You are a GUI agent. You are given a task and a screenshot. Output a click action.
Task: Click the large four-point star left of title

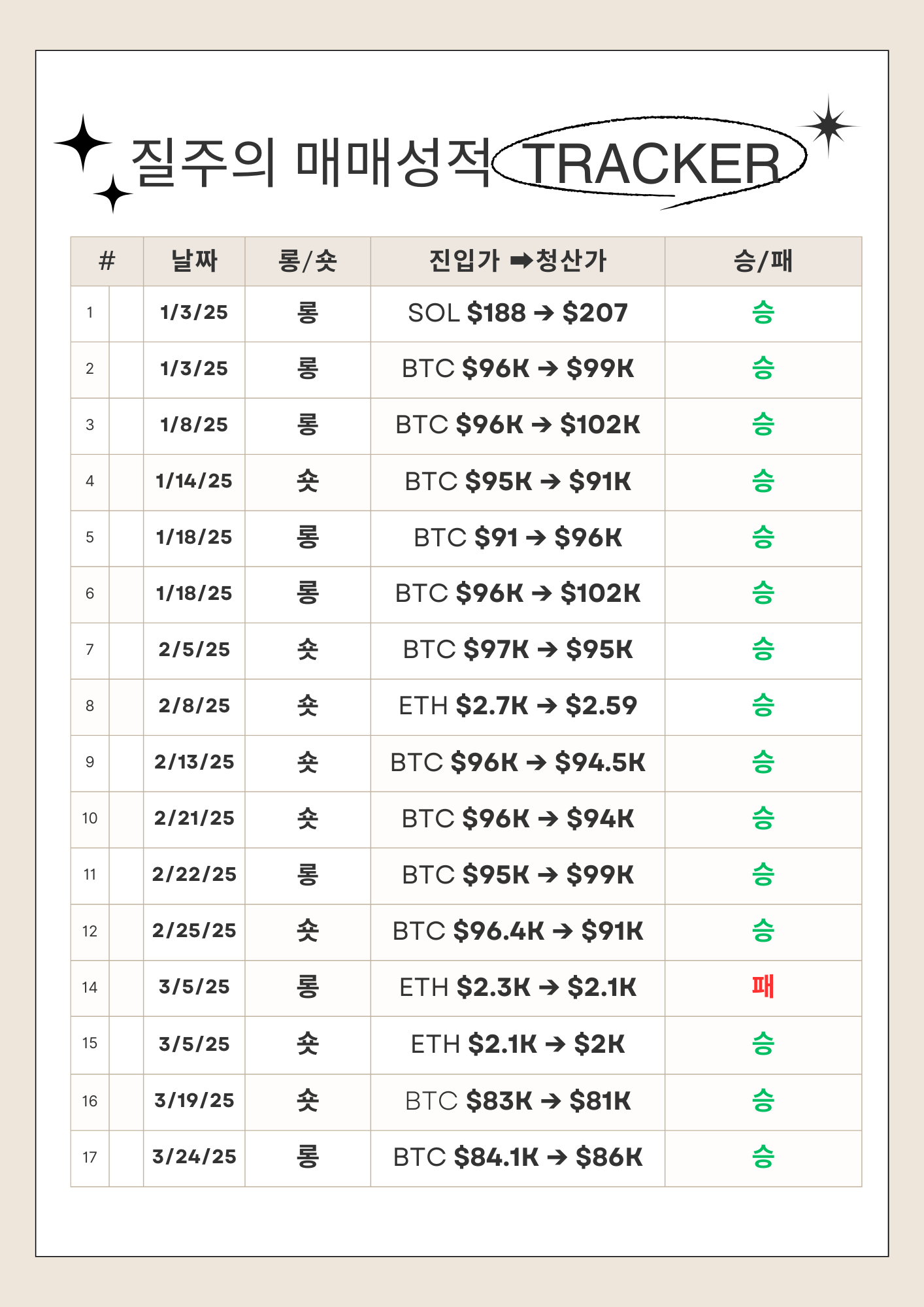click(x=83, y=142)
